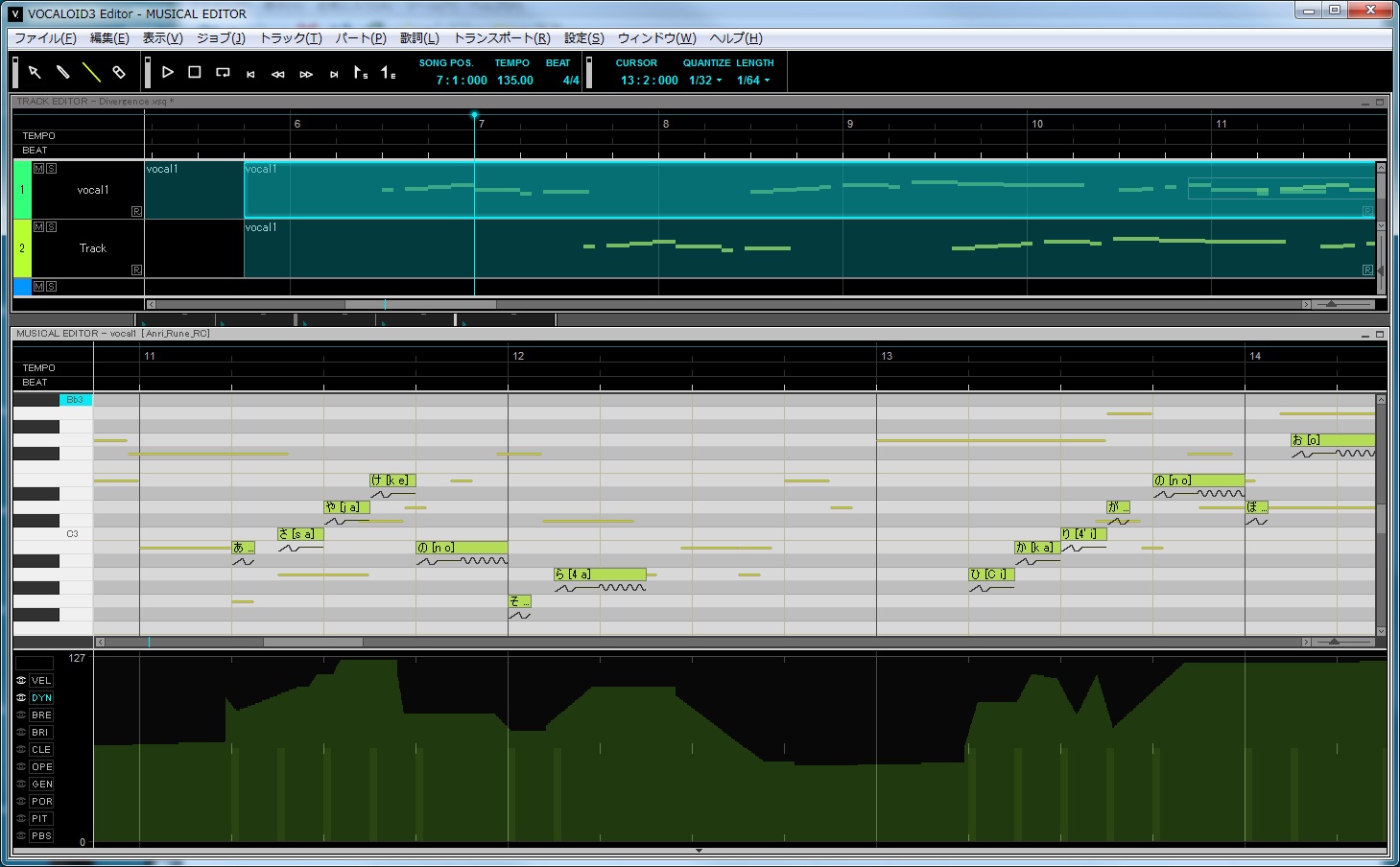Screen dimensions: 1400x867
Task: Set start marker flag (S)
Action: point(361,72)
